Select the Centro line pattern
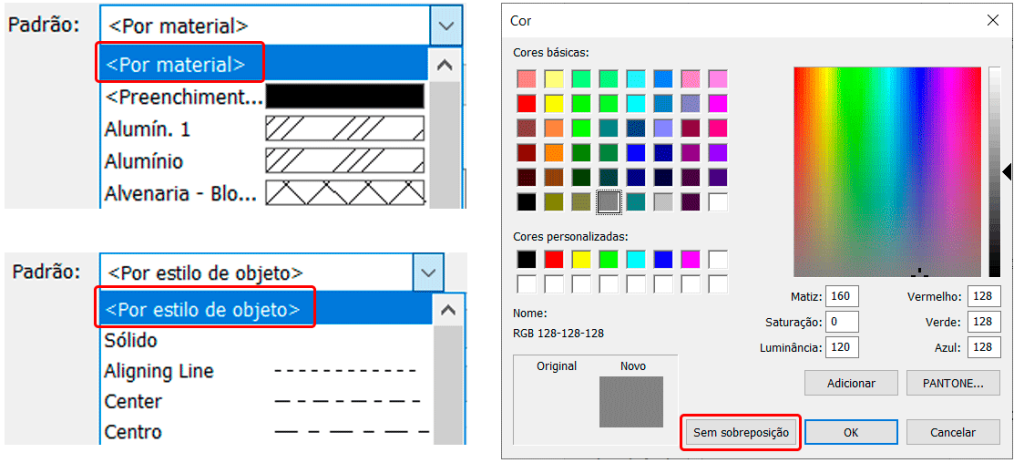The image size is (1024, 463). pos(264,432)
